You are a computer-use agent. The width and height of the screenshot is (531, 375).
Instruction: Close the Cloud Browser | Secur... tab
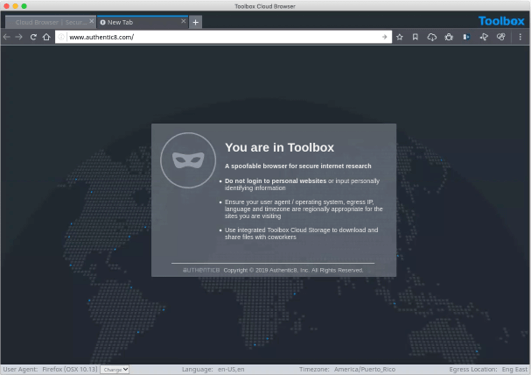tap(91, 21)
